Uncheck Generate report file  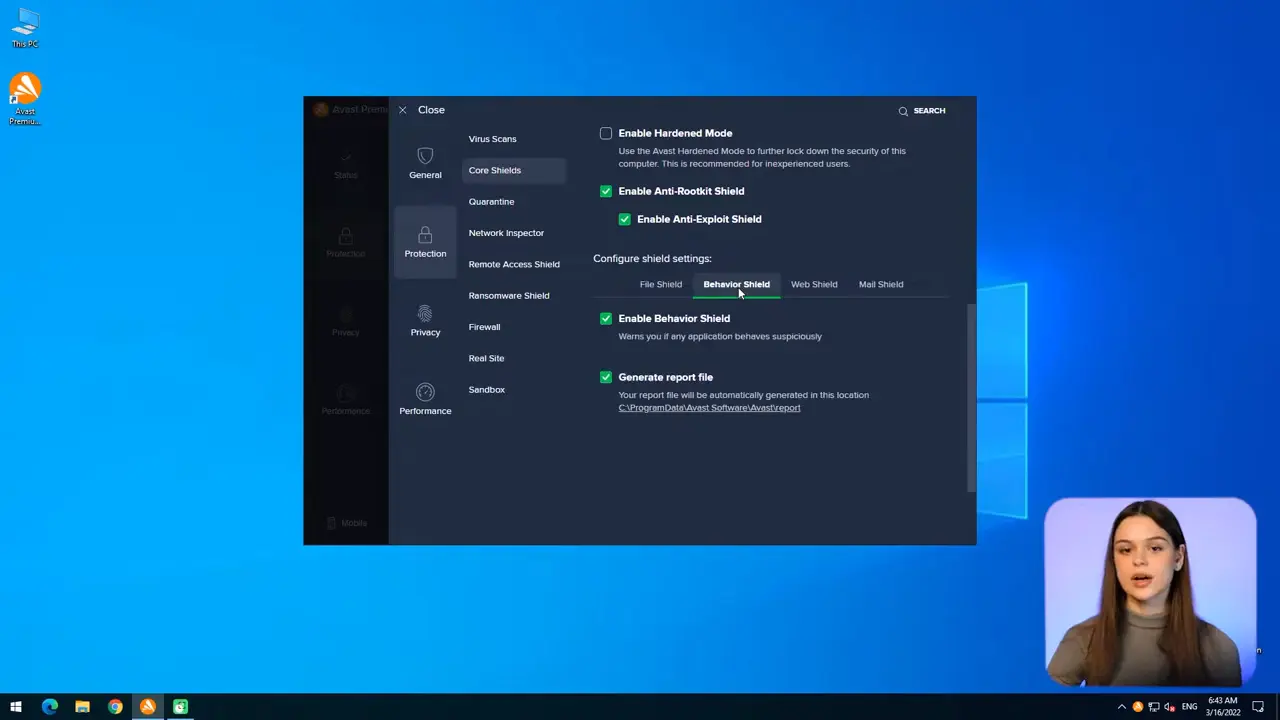(x=606, y=377)
